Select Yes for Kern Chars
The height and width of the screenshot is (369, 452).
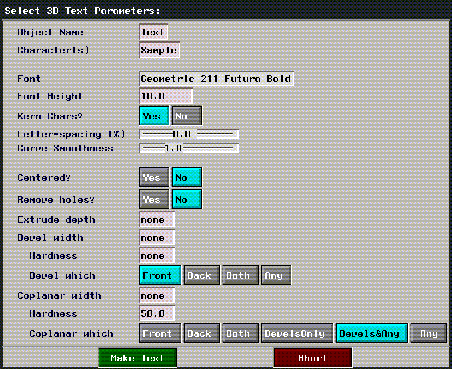pyautogui.click(x=154, y=116)
